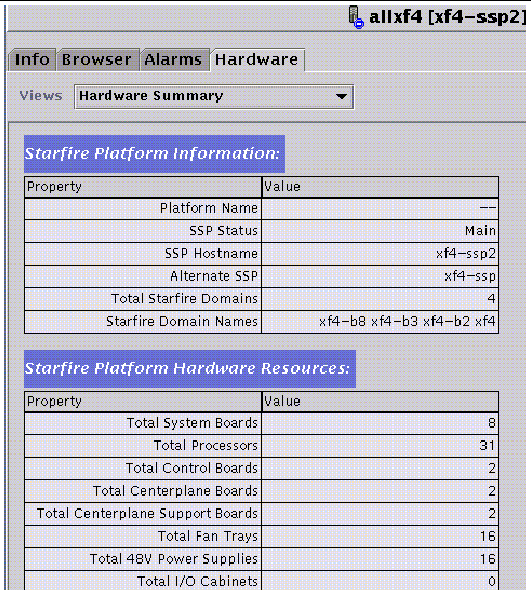Select Starfire Domain Names property cell
Image resolution: width=531 pixels, height=596 pixels.
(143, 322)
